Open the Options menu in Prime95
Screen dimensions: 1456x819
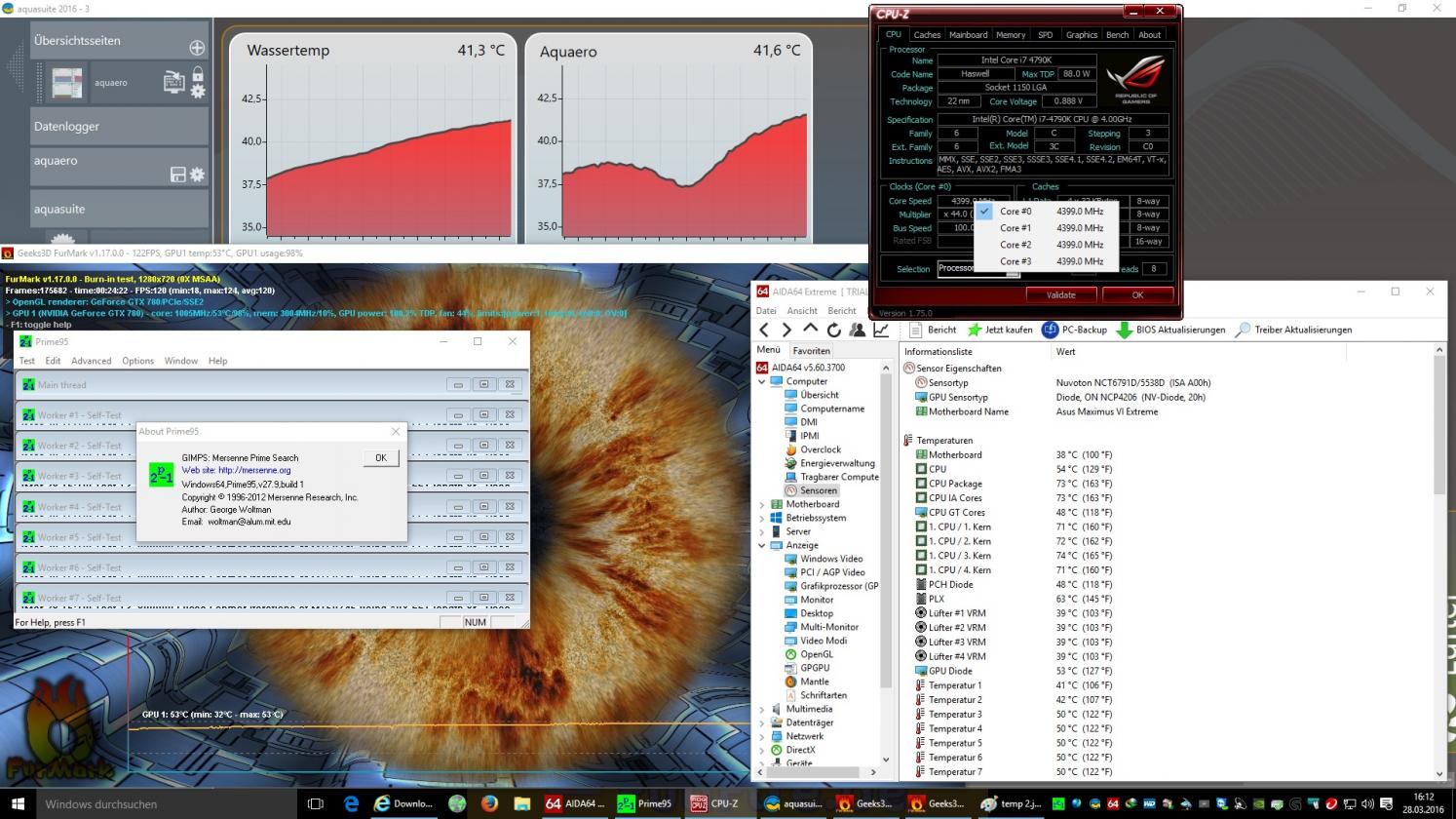pyautogui.click(x=137, y=361)
